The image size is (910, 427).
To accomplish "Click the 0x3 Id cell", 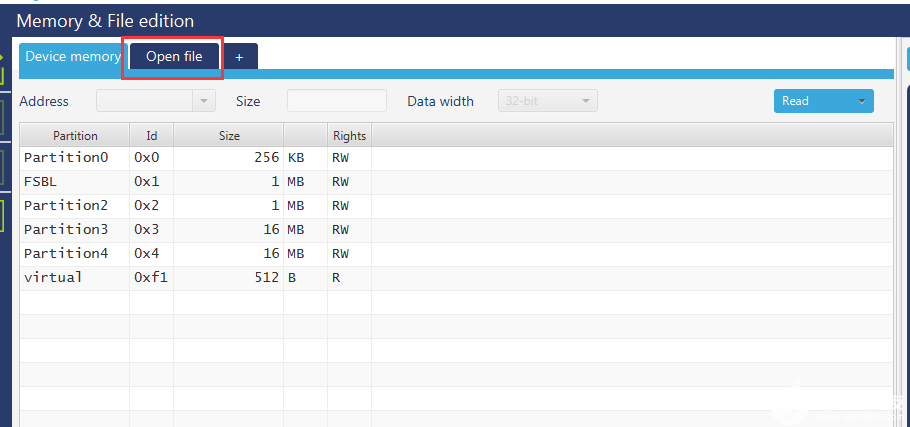I will tap(151, 230).
